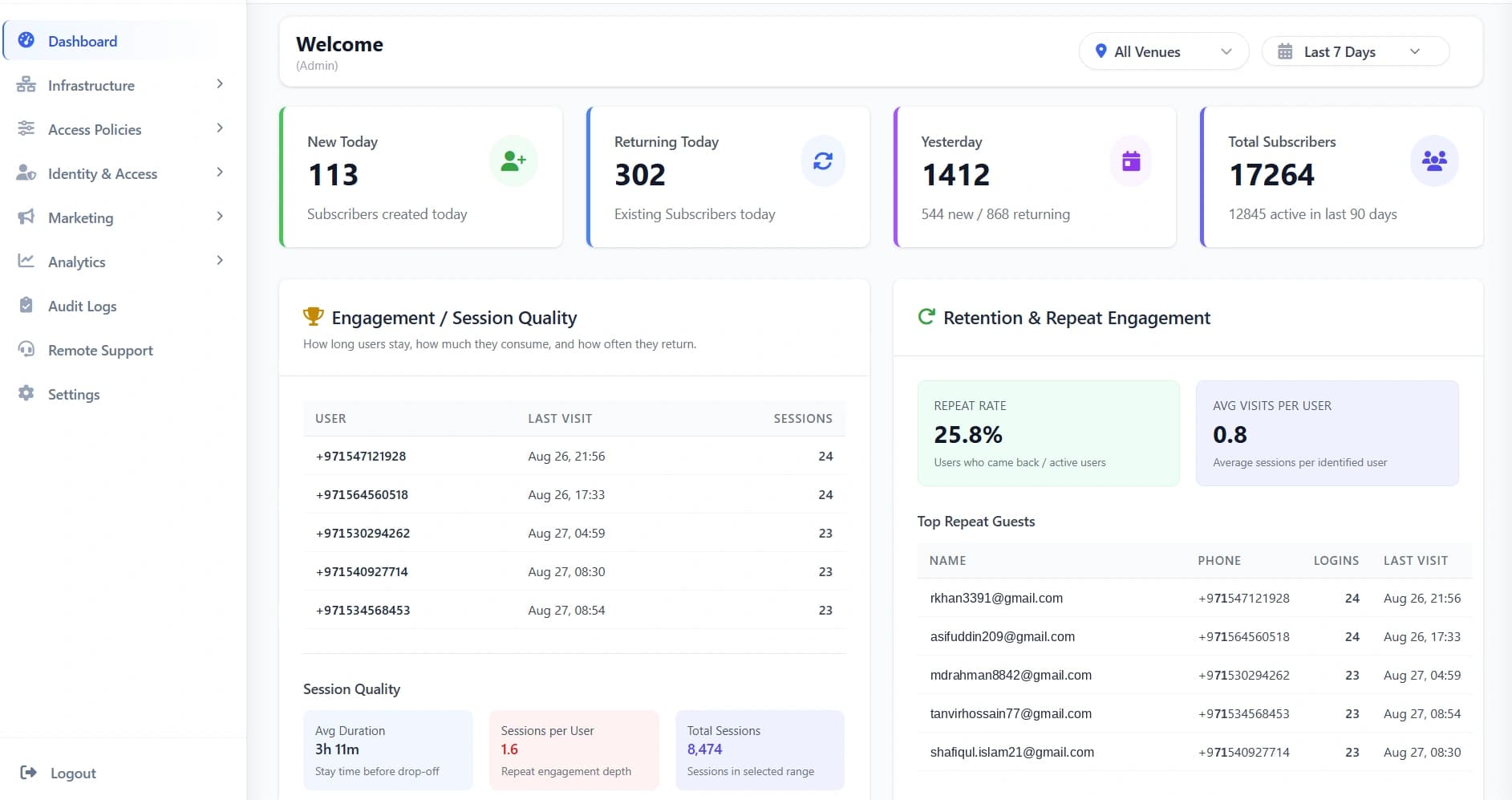Click the Yesterday calendar icon
Image resolution: width=1512 pixels, height=800 pixels.
click(1131, 161)
